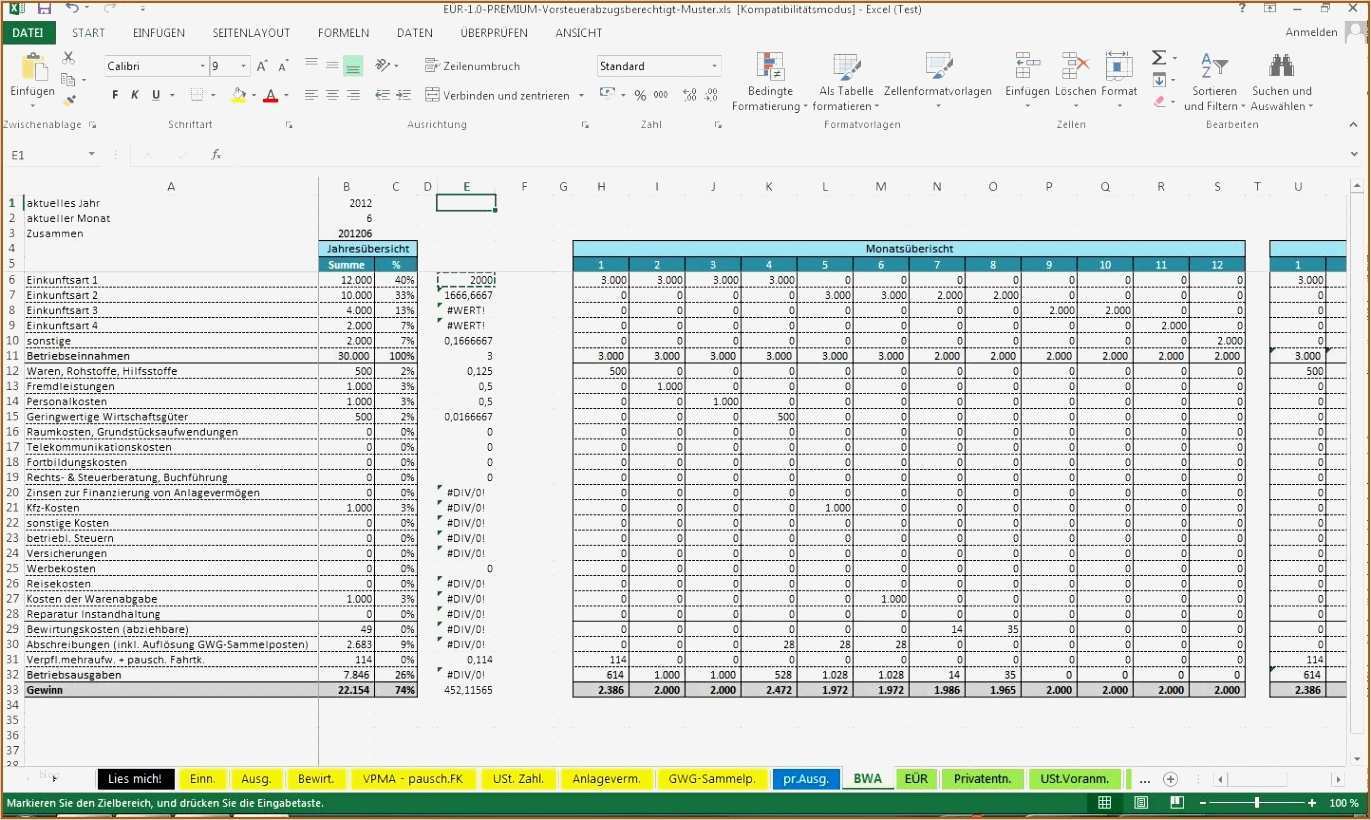Click the Name Box showing E1
The height and width of the screenshot is (820, 1371).
[x=45, y=154]
